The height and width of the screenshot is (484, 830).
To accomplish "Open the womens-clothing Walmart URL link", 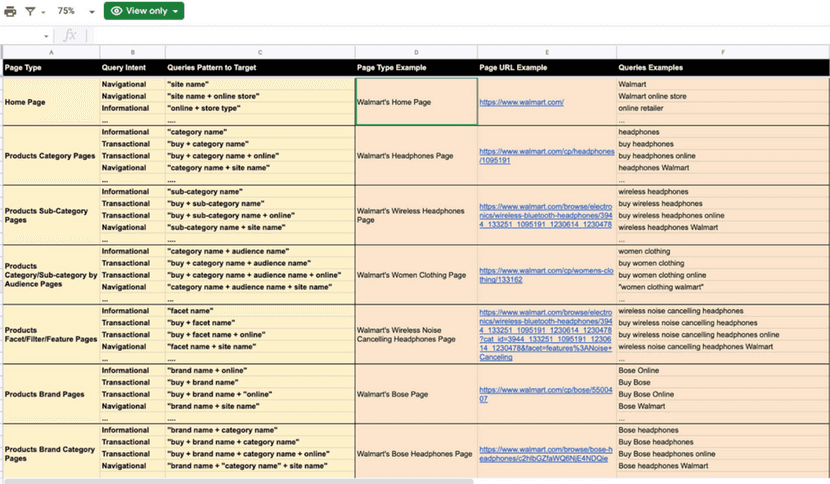I will 545,275.
